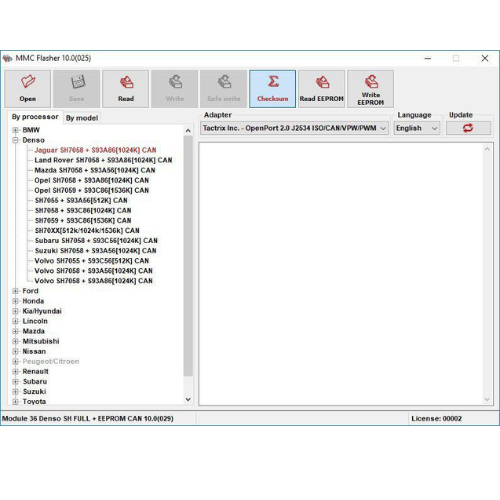Click tree panel scrollbar down arrow
The width and height of the screenshot is (500, 500).
188,399
